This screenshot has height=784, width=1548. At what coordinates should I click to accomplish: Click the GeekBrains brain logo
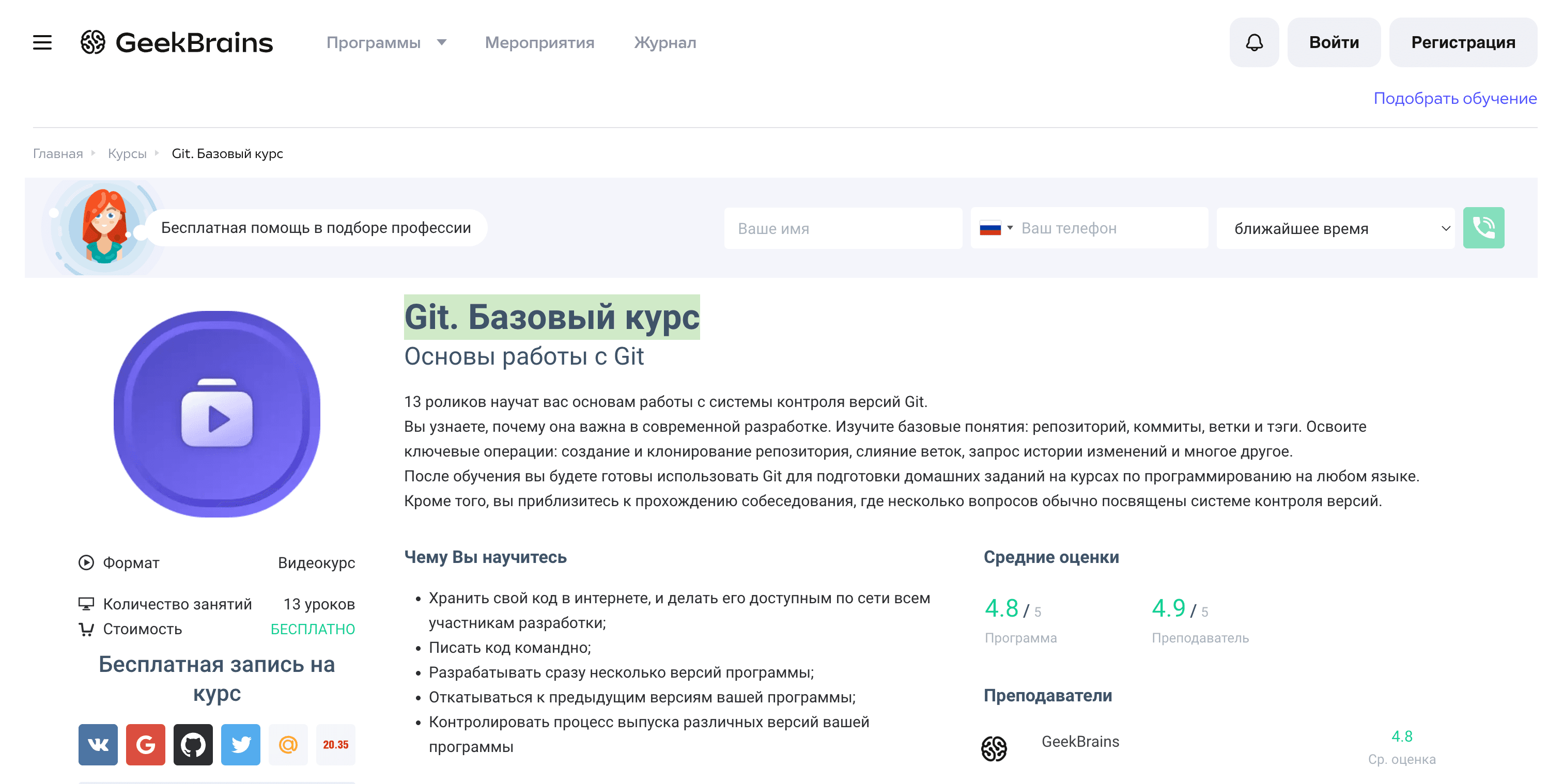93,43
